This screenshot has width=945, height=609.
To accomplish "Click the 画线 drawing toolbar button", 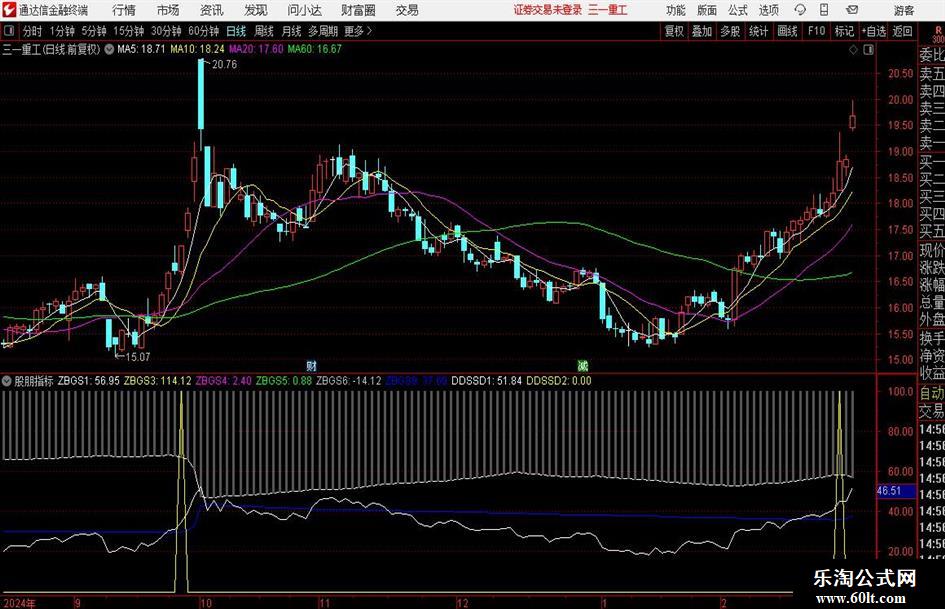I will pos(787,31).
